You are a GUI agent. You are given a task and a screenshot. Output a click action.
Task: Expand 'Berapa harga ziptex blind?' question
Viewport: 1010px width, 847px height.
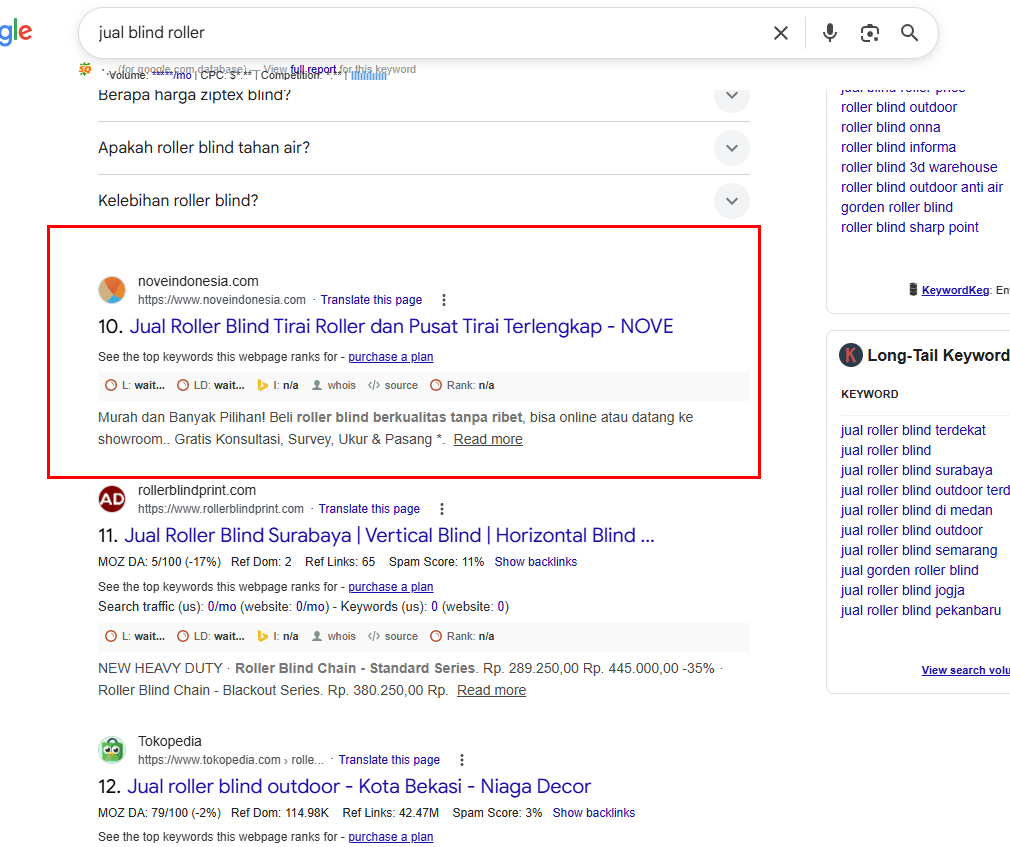pyautogui.click(x=731, y=96)
